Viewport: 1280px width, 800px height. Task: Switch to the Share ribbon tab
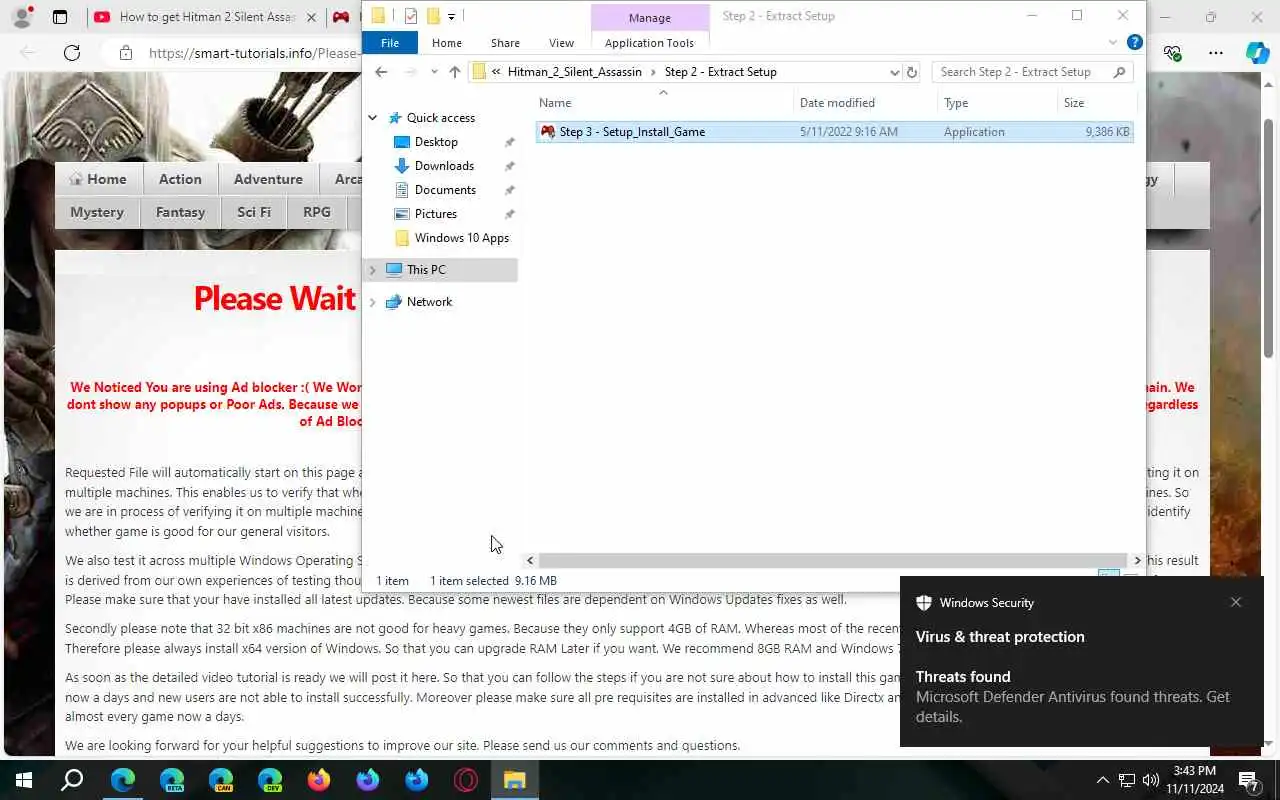[x=505, y=43]
